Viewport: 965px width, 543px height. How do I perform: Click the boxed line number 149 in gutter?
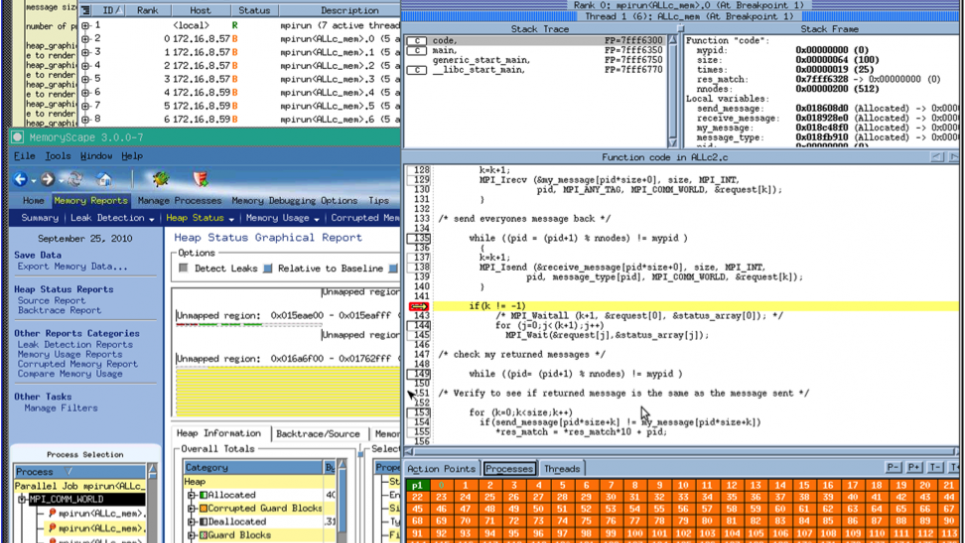click(x=420, y=374)
